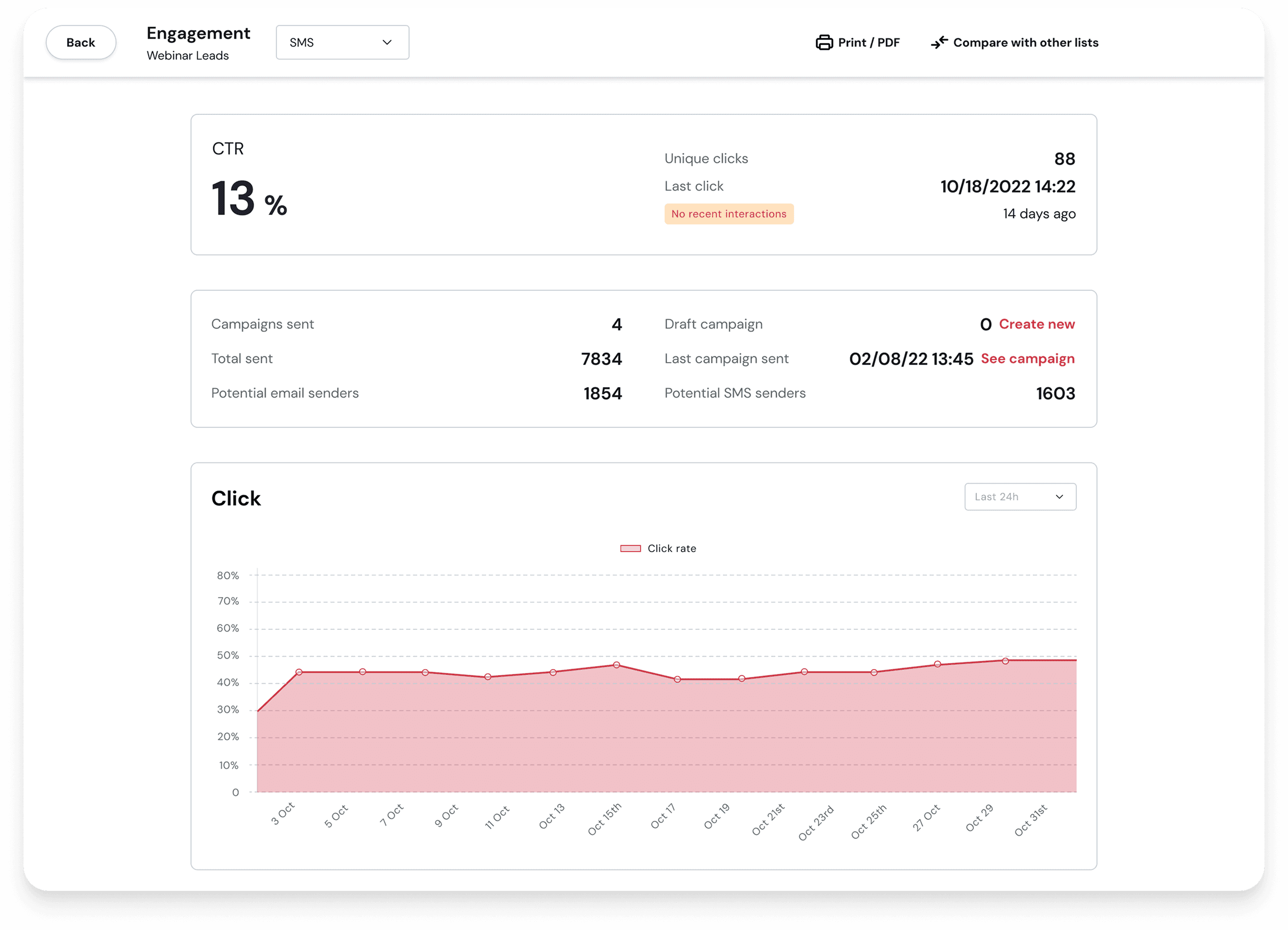Toggle the Click rate legend swatch
Viewport: 1288px width, 930px height.
point(630,549)
